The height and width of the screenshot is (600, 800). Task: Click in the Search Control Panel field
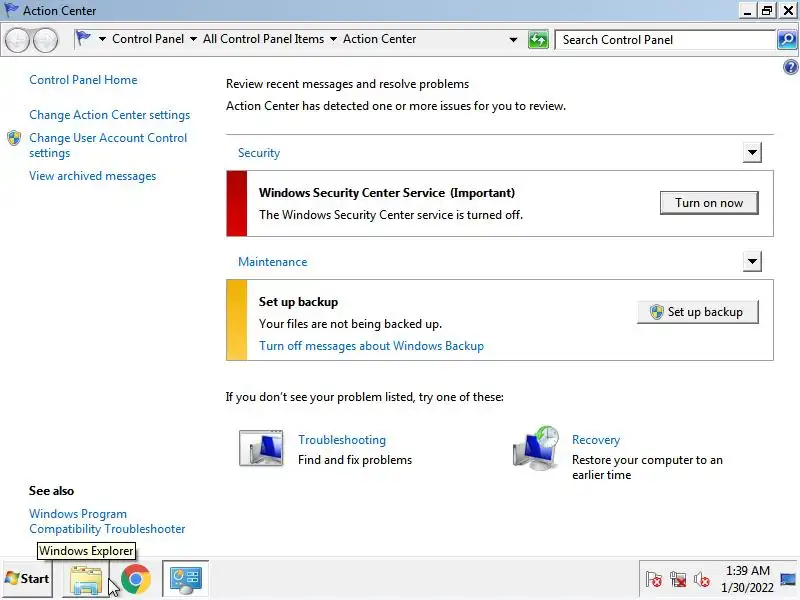tap(665, 40)
